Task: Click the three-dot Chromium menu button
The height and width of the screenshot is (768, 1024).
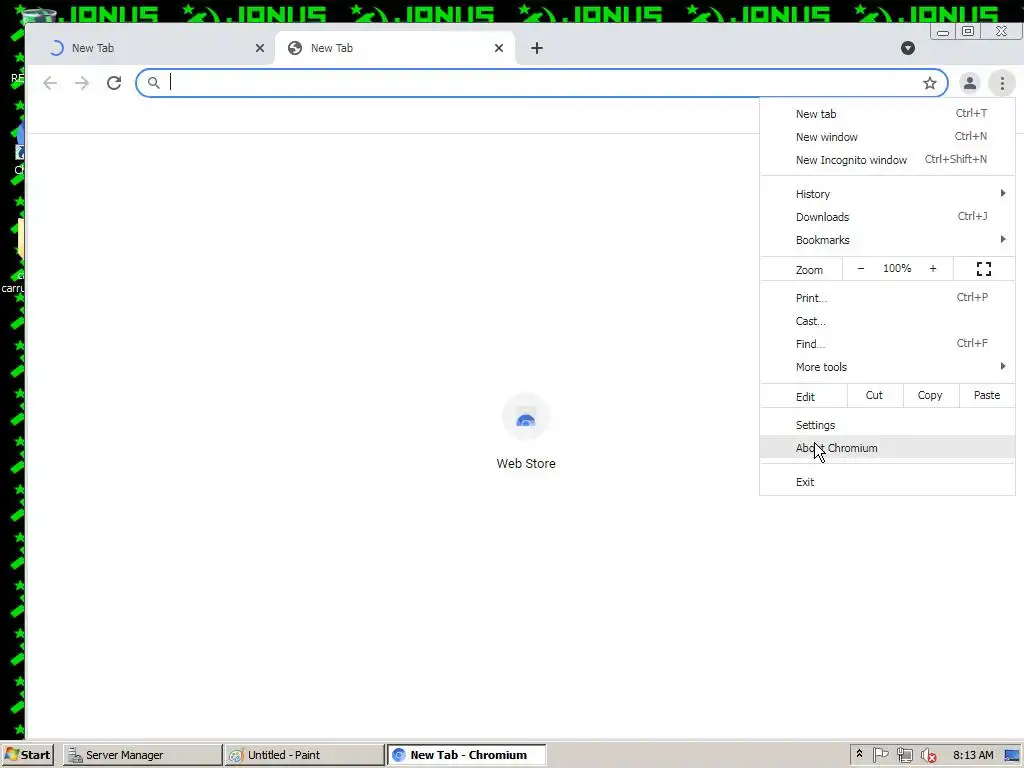Action: pos(1002,83)
